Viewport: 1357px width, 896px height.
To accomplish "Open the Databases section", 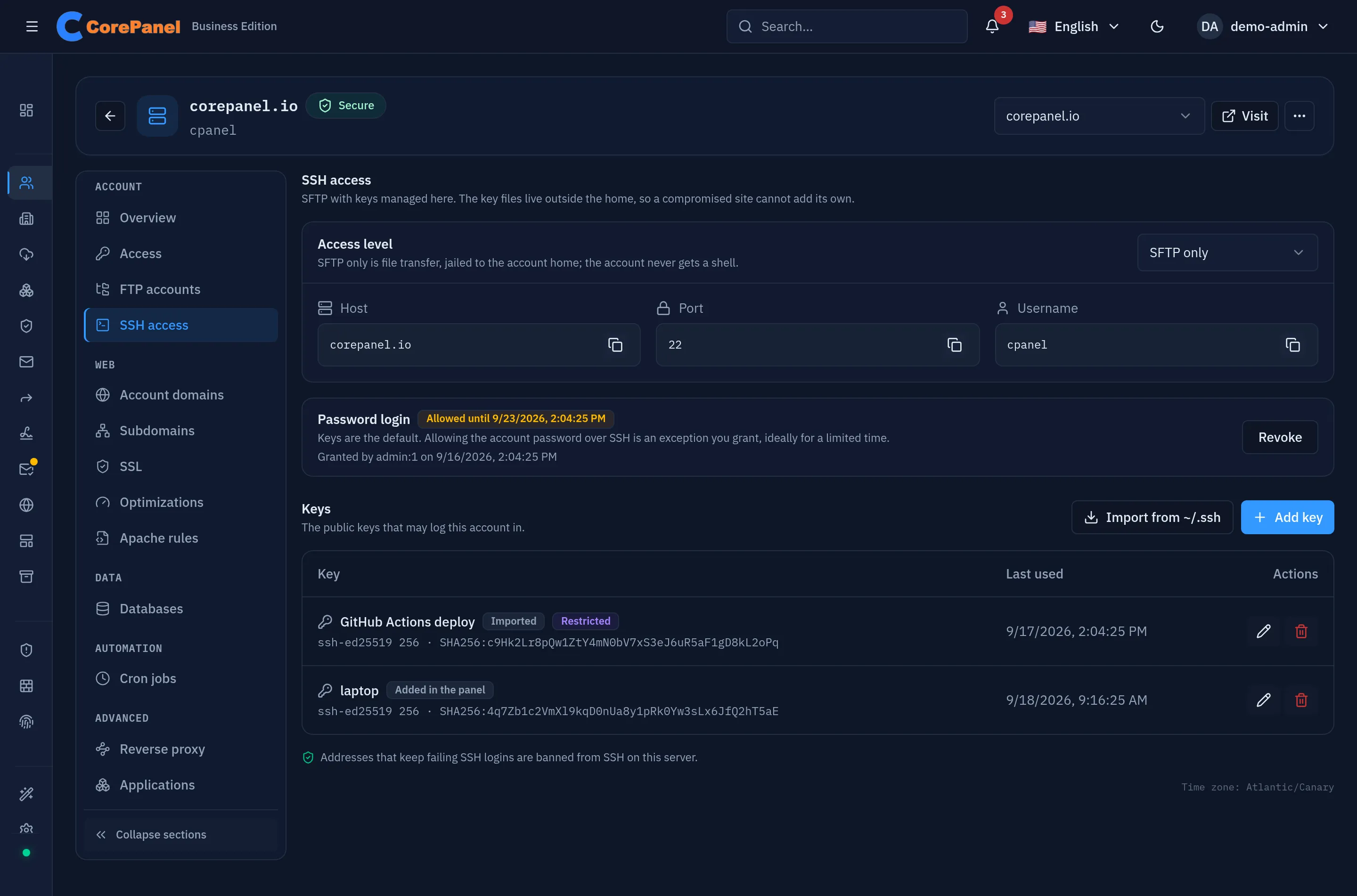I will (180, 609).
